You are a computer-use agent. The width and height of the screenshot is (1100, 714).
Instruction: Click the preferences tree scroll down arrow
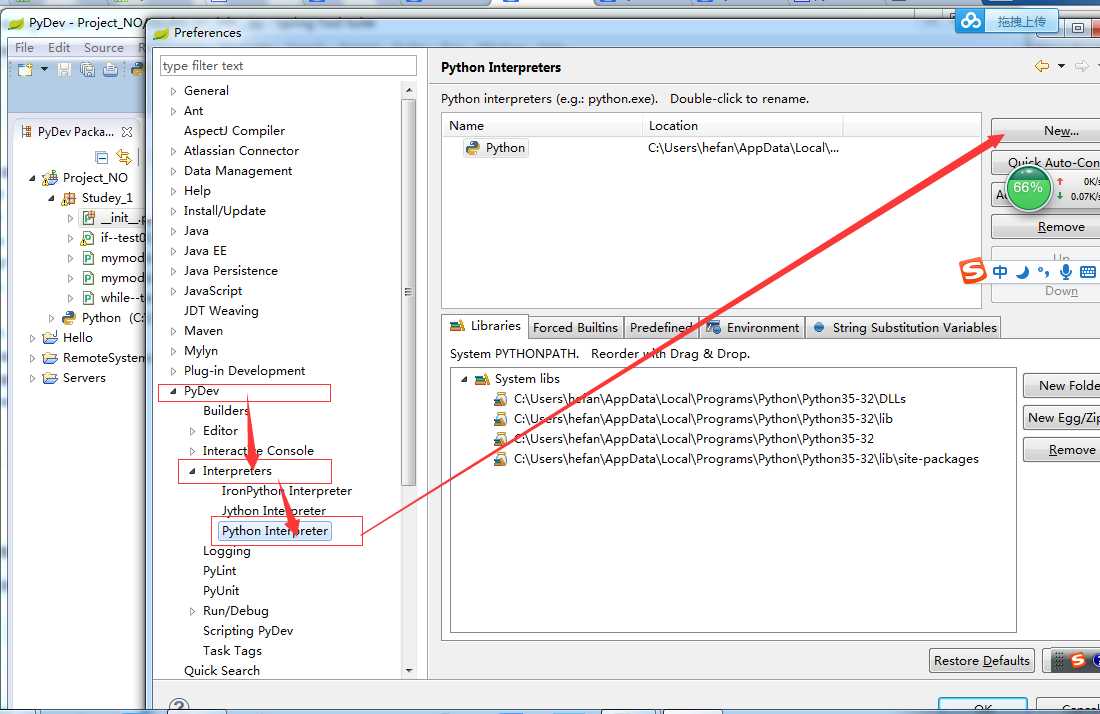(408, 671)
